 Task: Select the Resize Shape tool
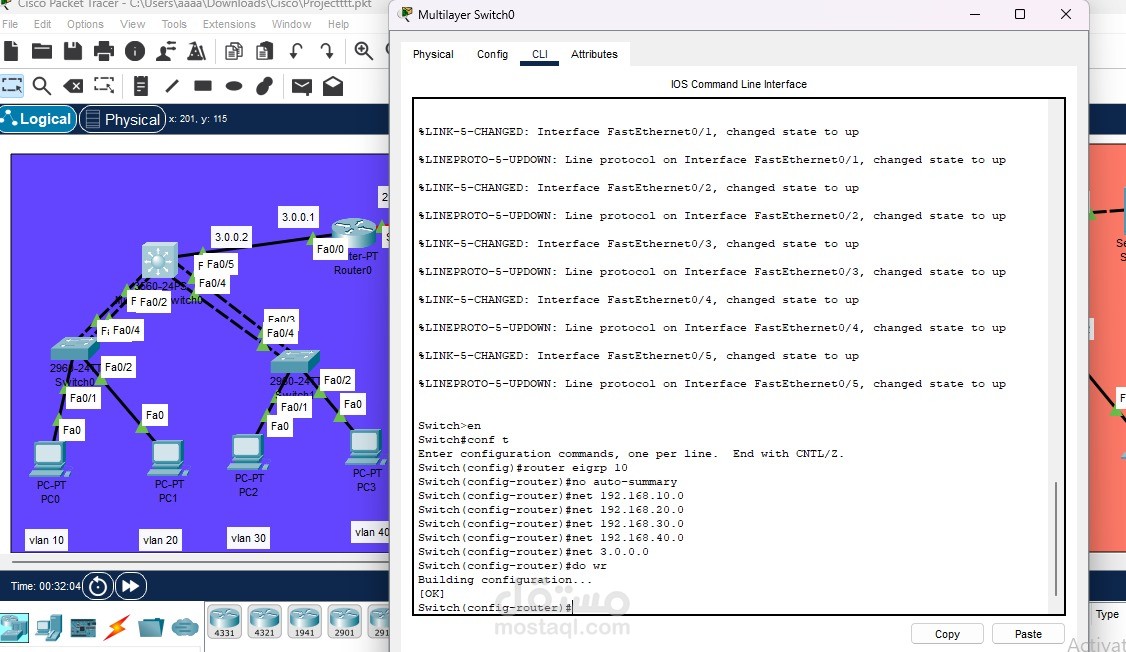coord(104,86)
